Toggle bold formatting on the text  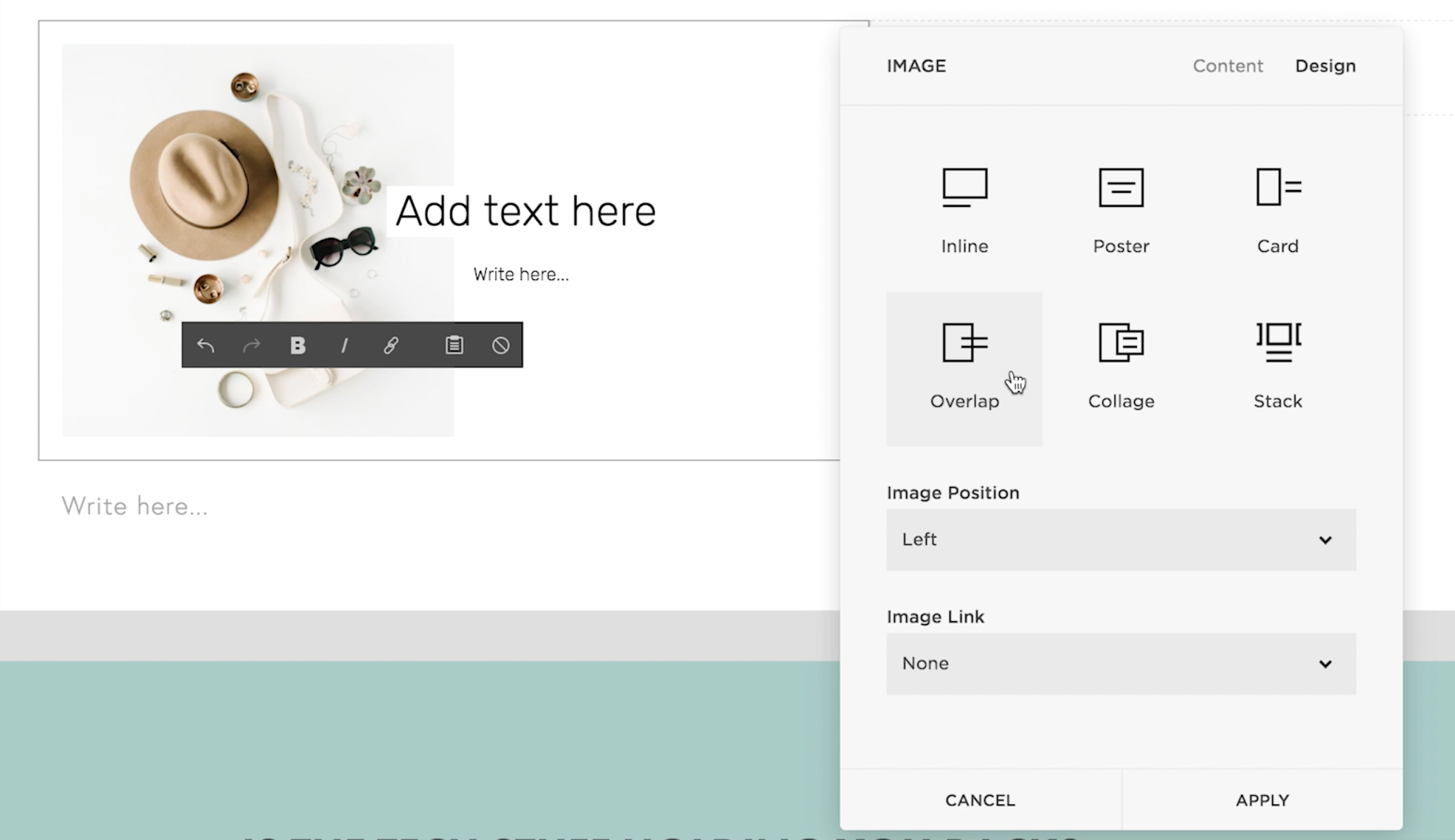tap(298, 345)
